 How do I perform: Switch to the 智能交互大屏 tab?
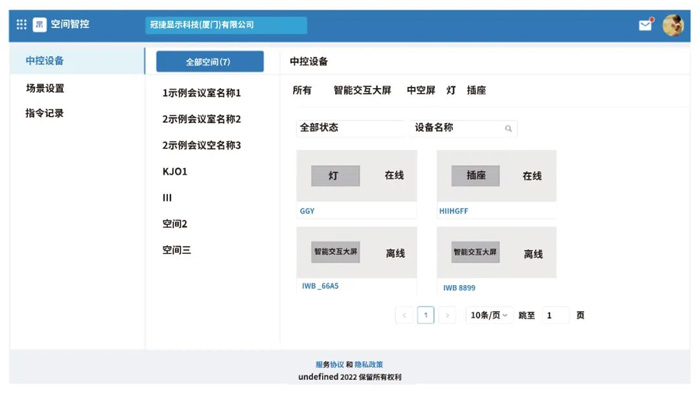point(362,91)
